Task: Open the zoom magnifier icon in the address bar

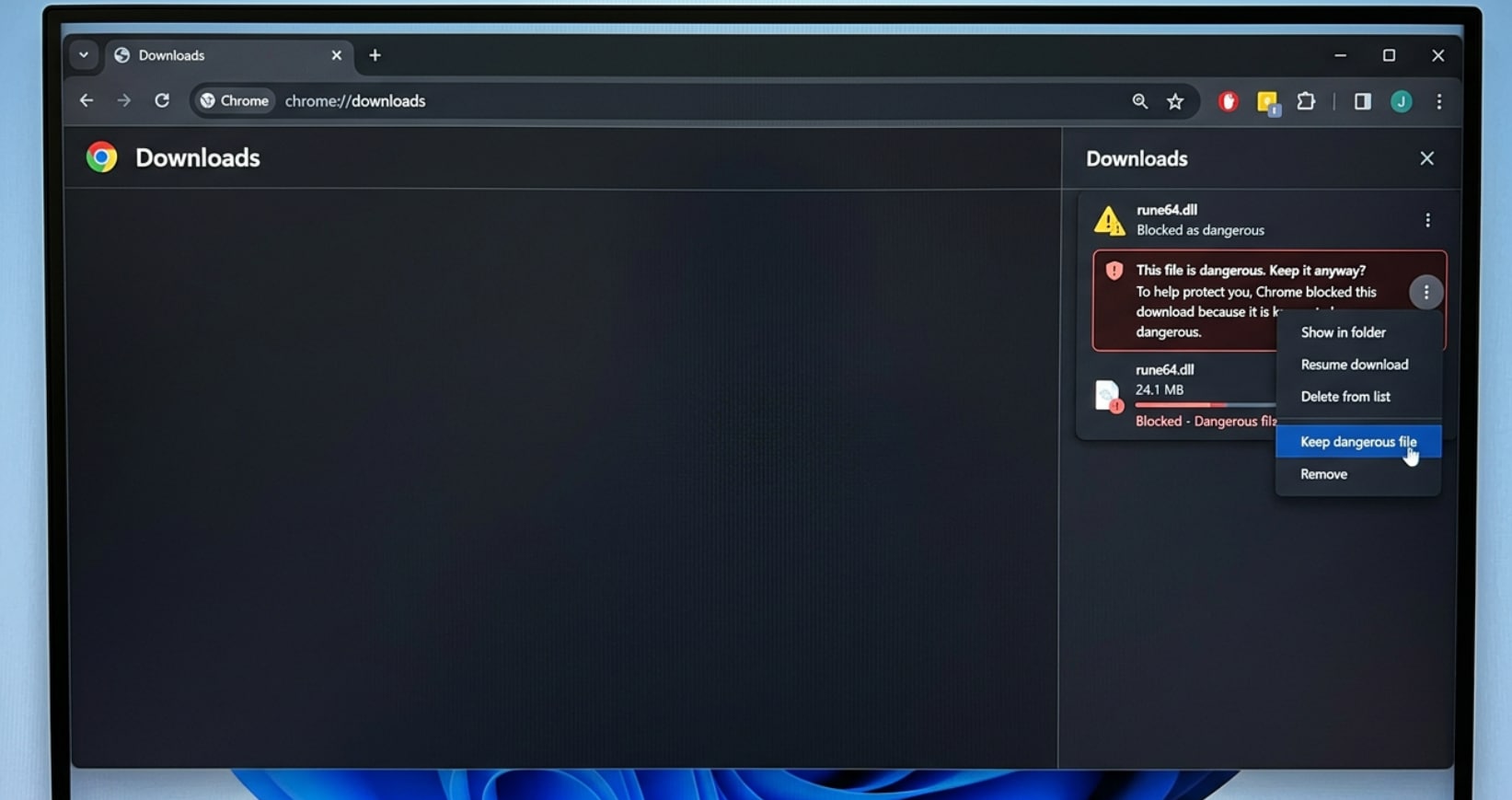Action: [1139, 101]
